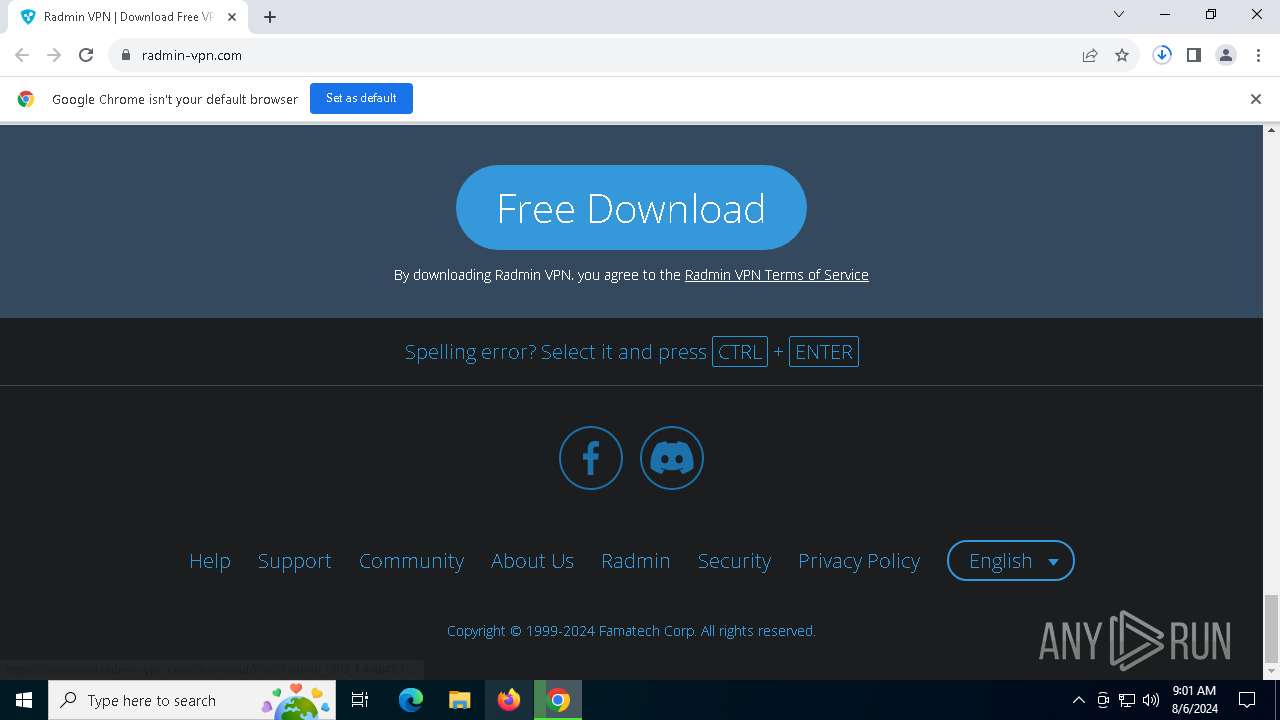Open the Radmin VPN Terms of Service
1280x720 pixels.
pyautogui.click(x=776, y=275)
